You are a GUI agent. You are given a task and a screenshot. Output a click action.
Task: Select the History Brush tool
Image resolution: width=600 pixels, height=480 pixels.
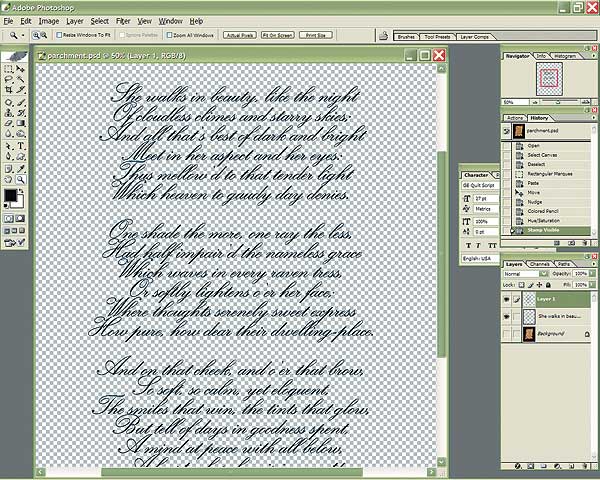point(20,113)
